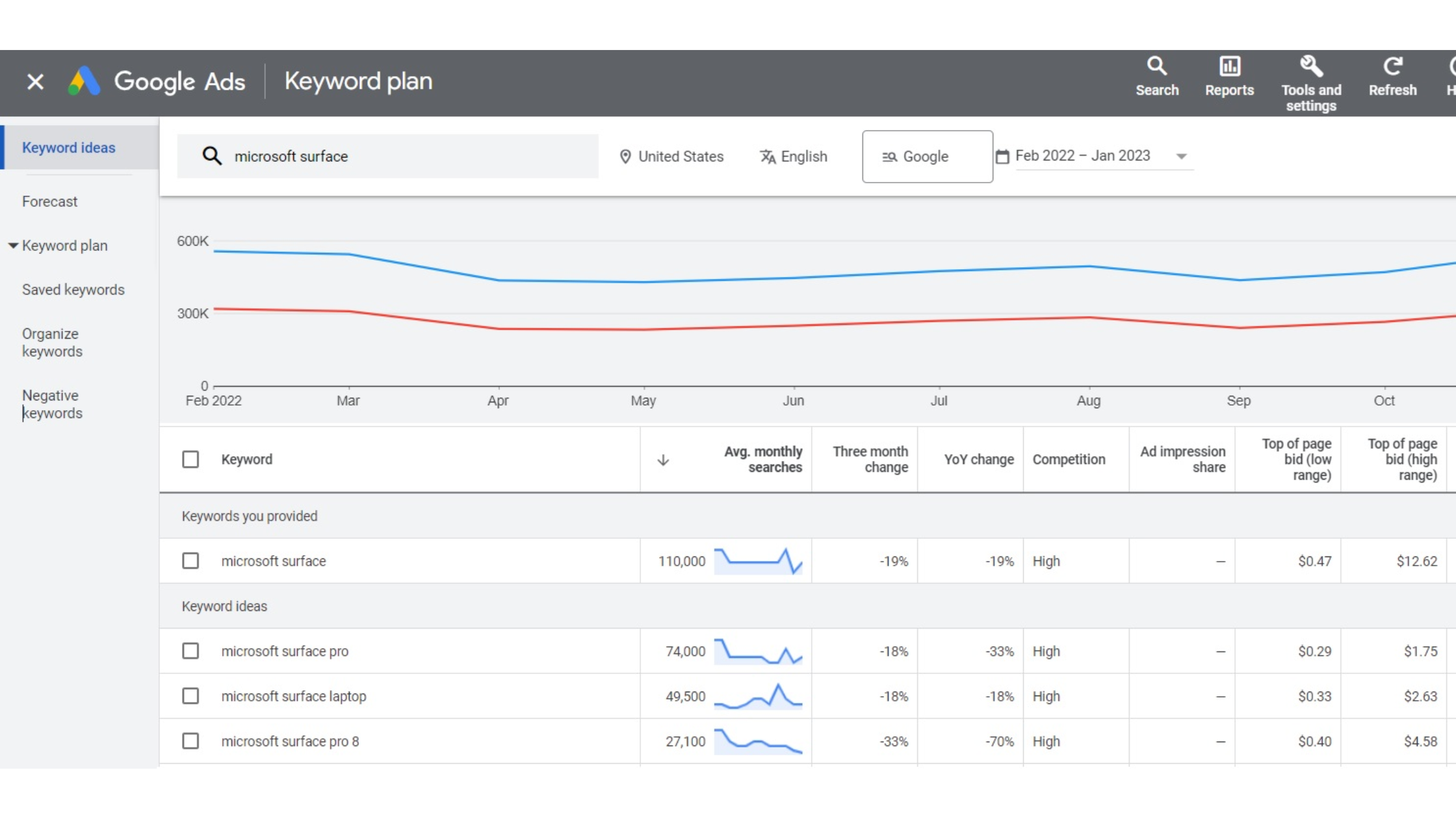
Task: View the microsoft surface pro 8 trend sparkline
Action: 758,741
